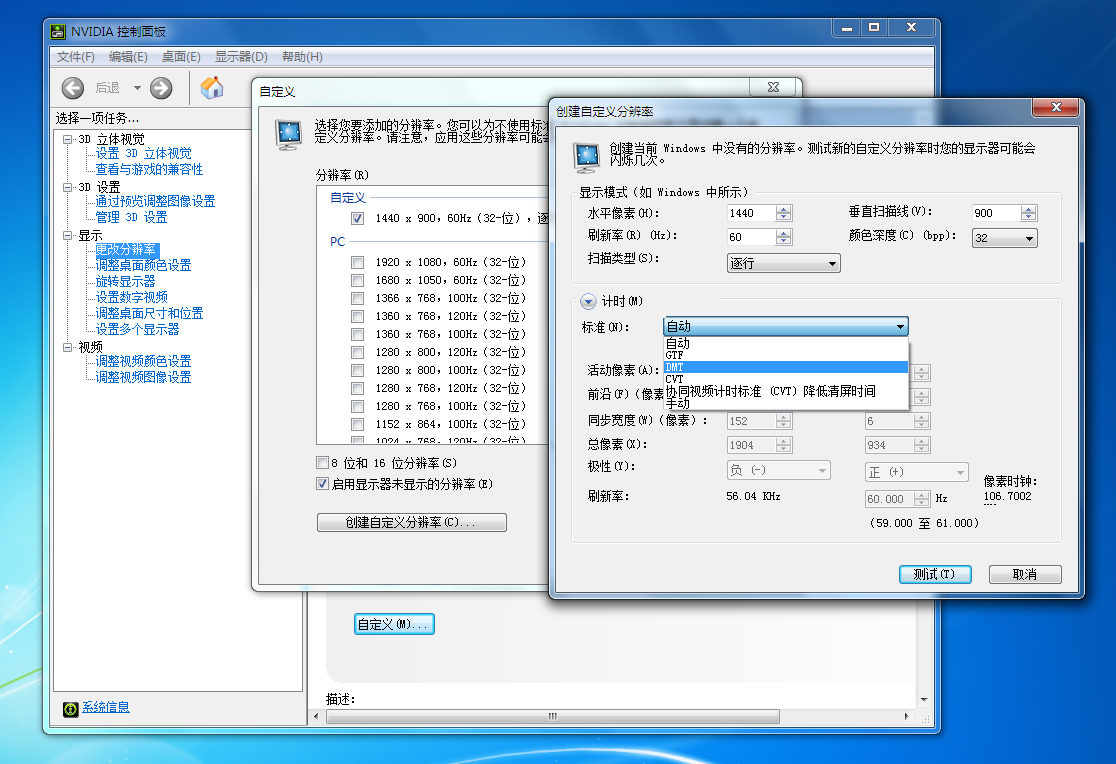Check the 1152 x 864 100Hz resolution

(357, 424)
